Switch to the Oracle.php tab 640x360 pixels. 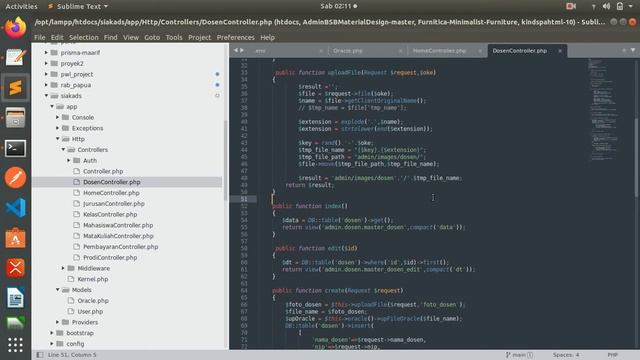click(347, 51)
